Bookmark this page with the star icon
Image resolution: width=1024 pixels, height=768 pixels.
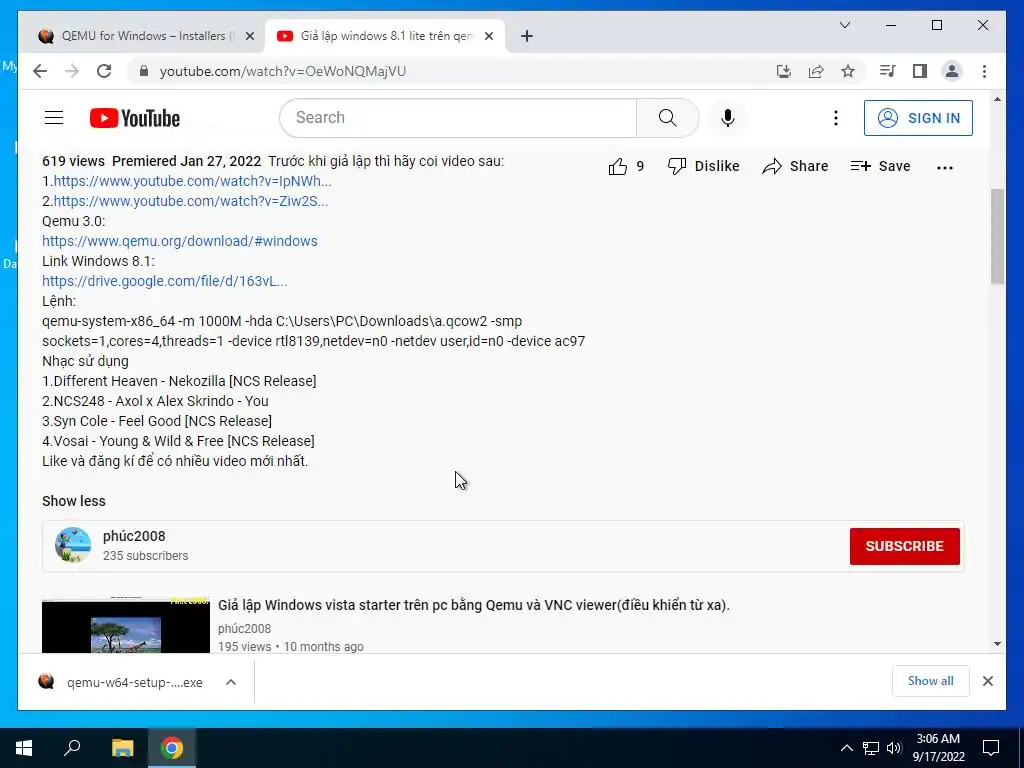pos(848,71)
